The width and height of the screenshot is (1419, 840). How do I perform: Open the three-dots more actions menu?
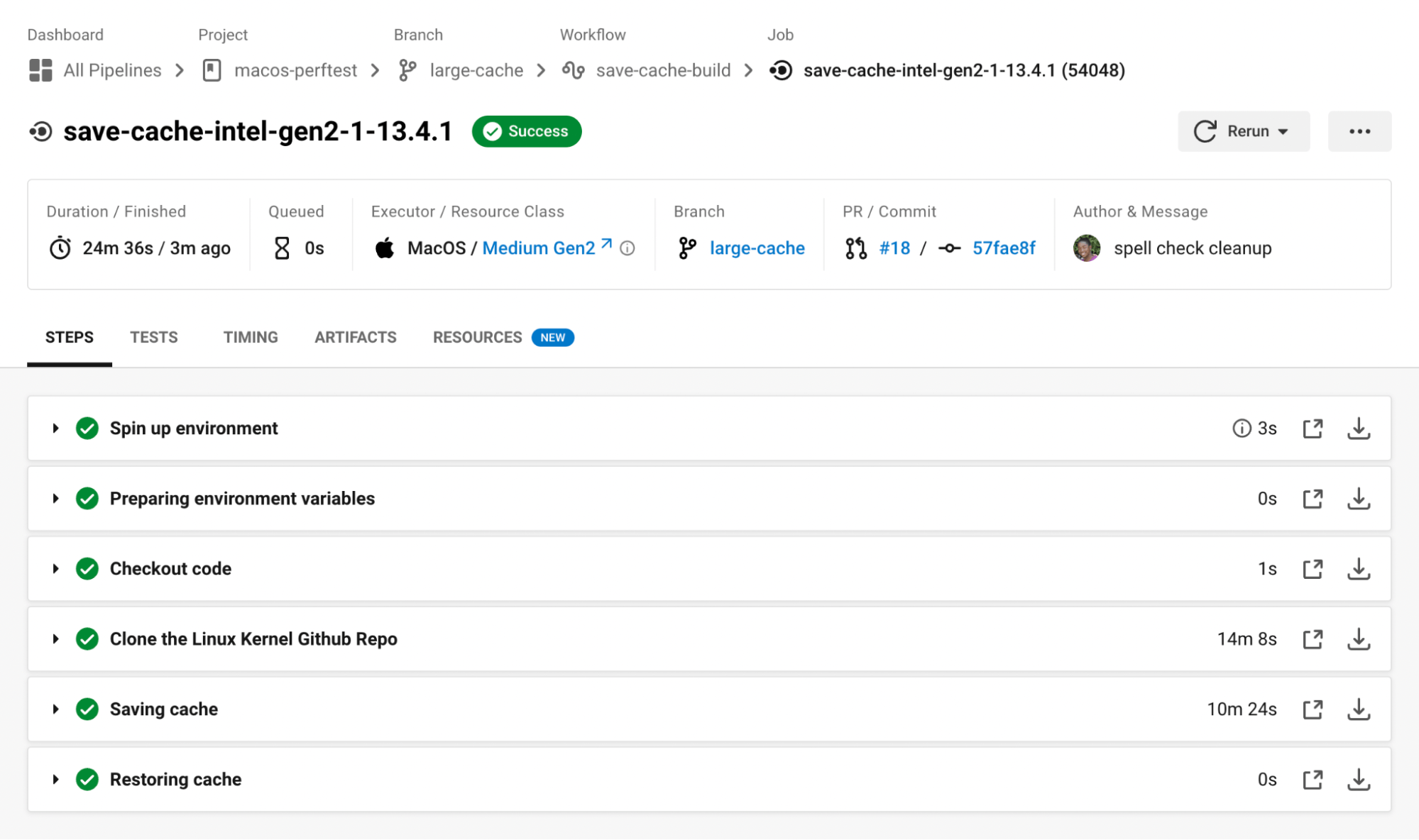click(x=1359, y=131)
